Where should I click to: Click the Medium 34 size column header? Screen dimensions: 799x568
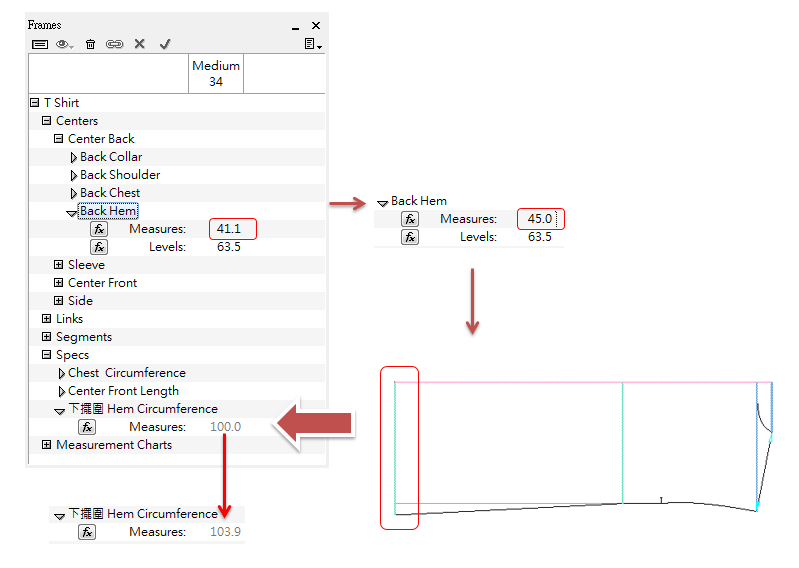tap(216, 74)
